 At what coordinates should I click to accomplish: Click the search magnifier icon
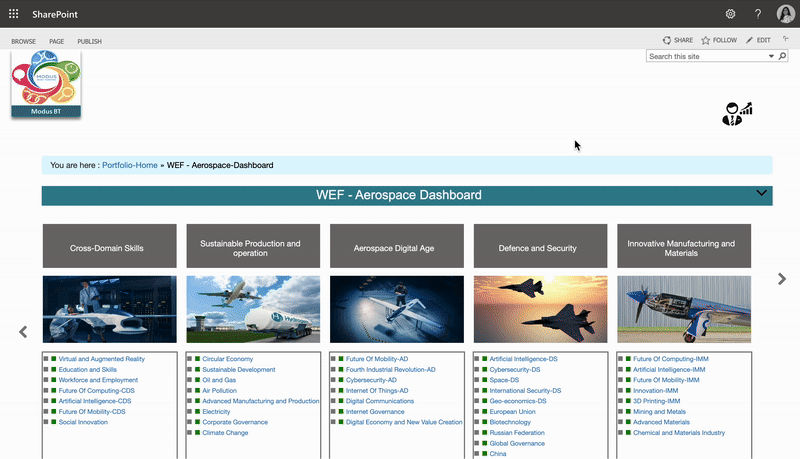[x=782, y=56]
